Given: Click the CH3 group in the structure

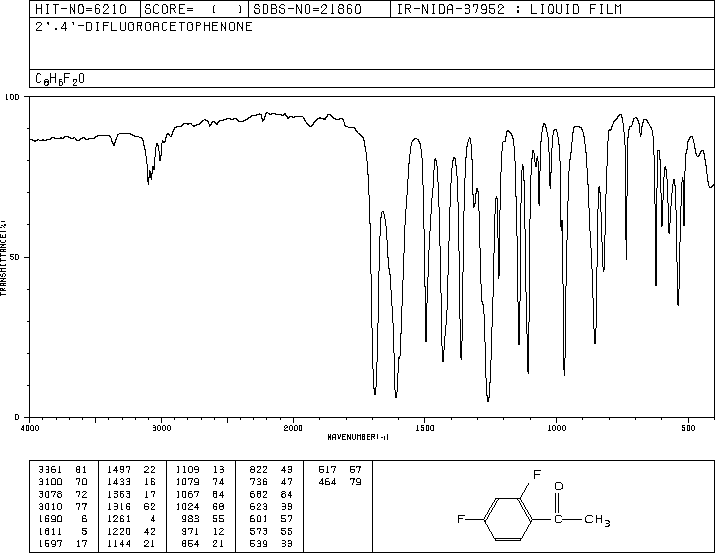Looking at the screenshot, I should pyautogui.click(x=597, y=520).
